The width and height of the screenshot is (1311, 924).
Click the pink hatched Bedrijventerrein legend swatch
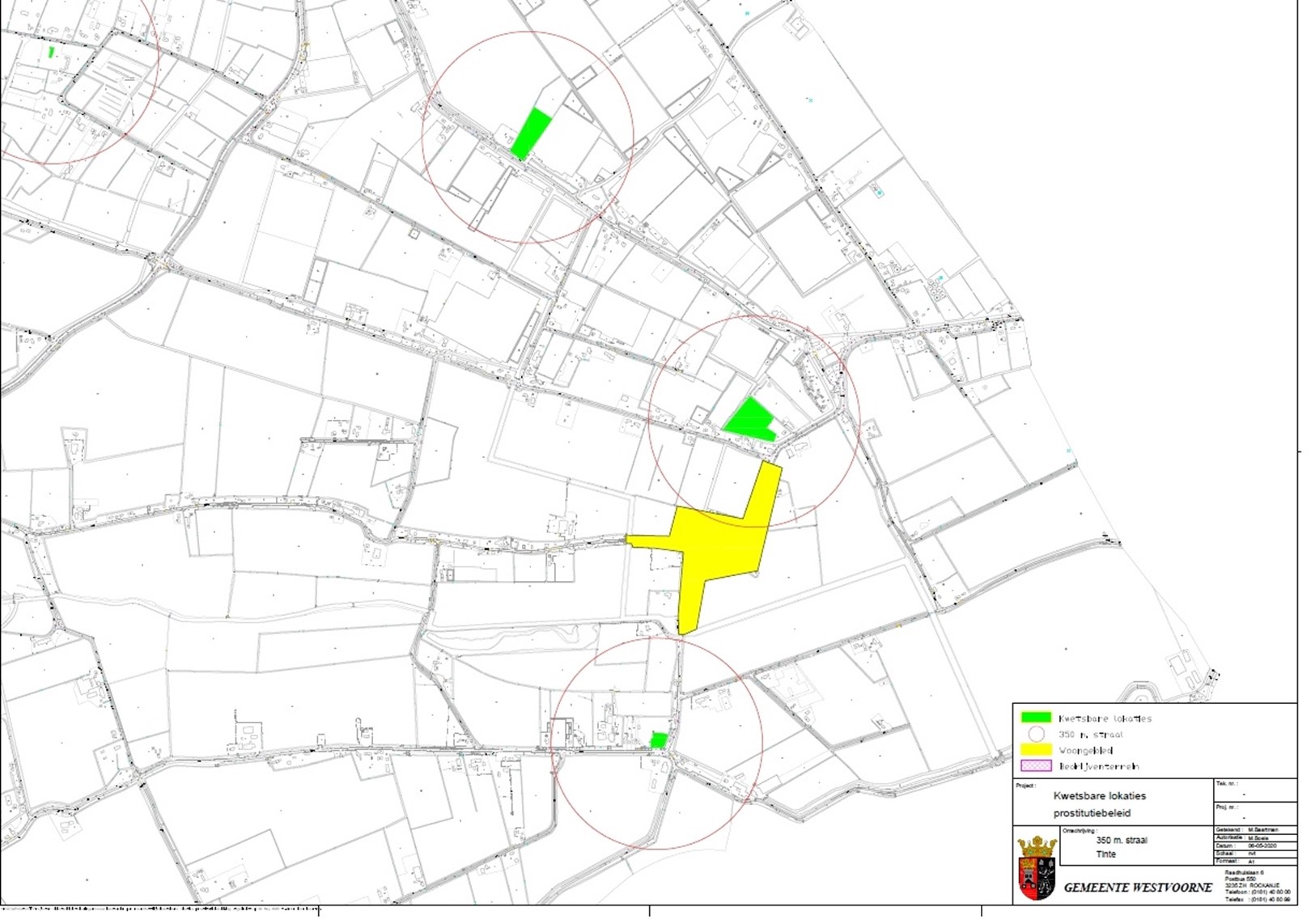(x=1037, y=765)
